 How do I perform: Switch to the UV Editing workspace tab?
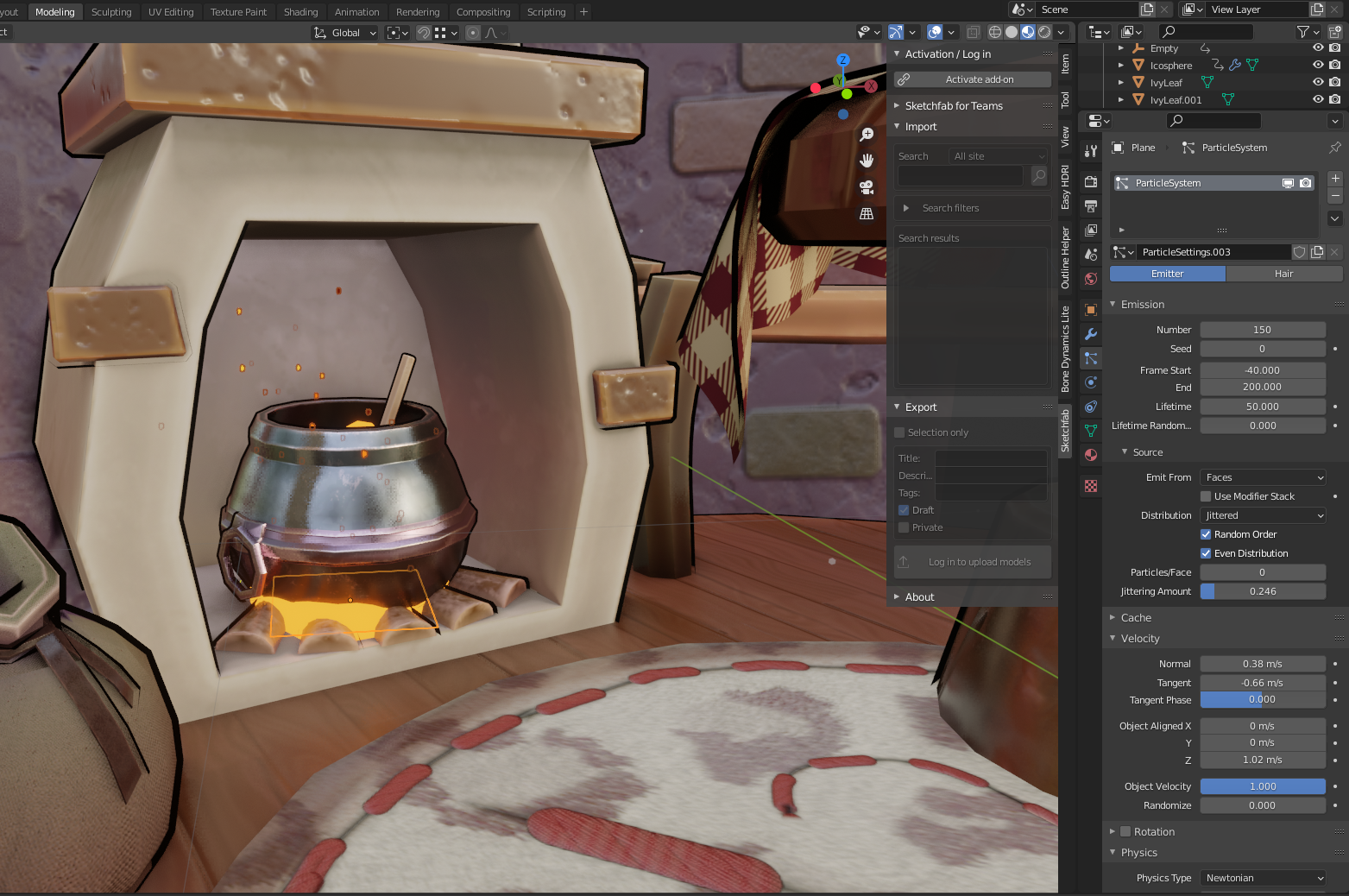pyautogui.click(x=171, y=12)
